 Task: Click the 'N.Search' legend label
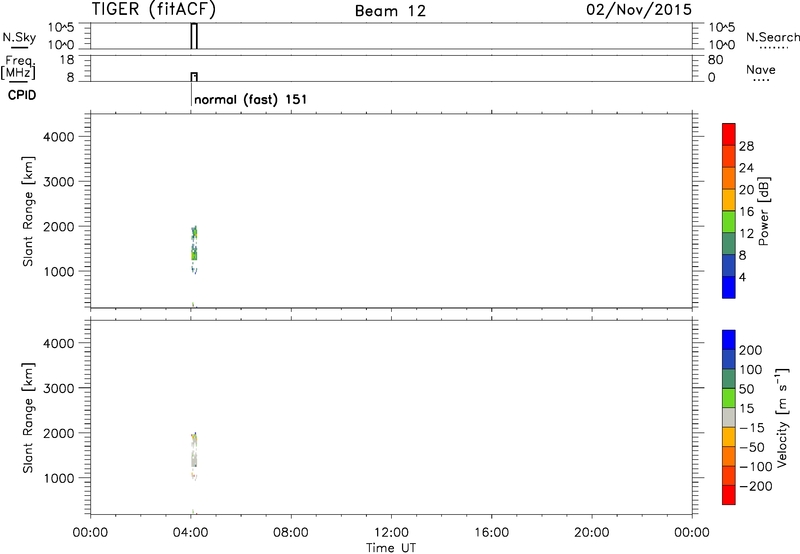pyautogui.click(x=773, y=37)
